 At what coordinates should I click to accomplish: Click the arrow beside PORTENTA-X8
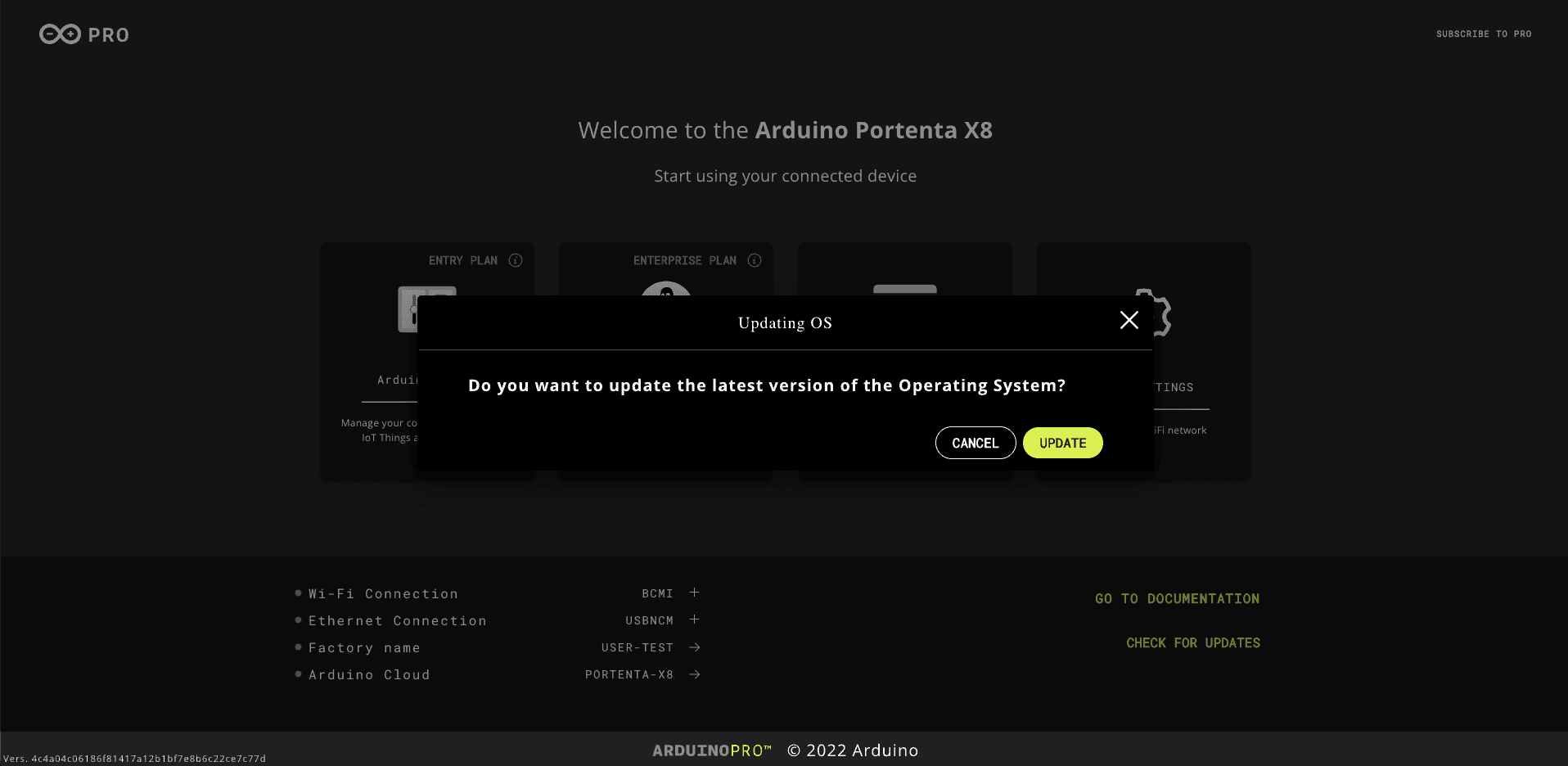[694, 674]
